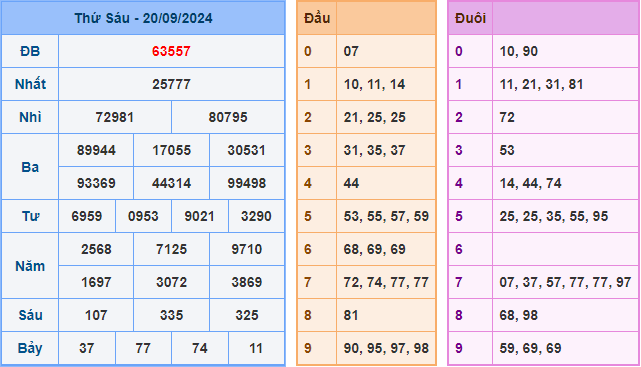Select Đuôi values 14, 44, 74
Image resolution: width=641 pixels, height=367 pixels.
[530, 183]
